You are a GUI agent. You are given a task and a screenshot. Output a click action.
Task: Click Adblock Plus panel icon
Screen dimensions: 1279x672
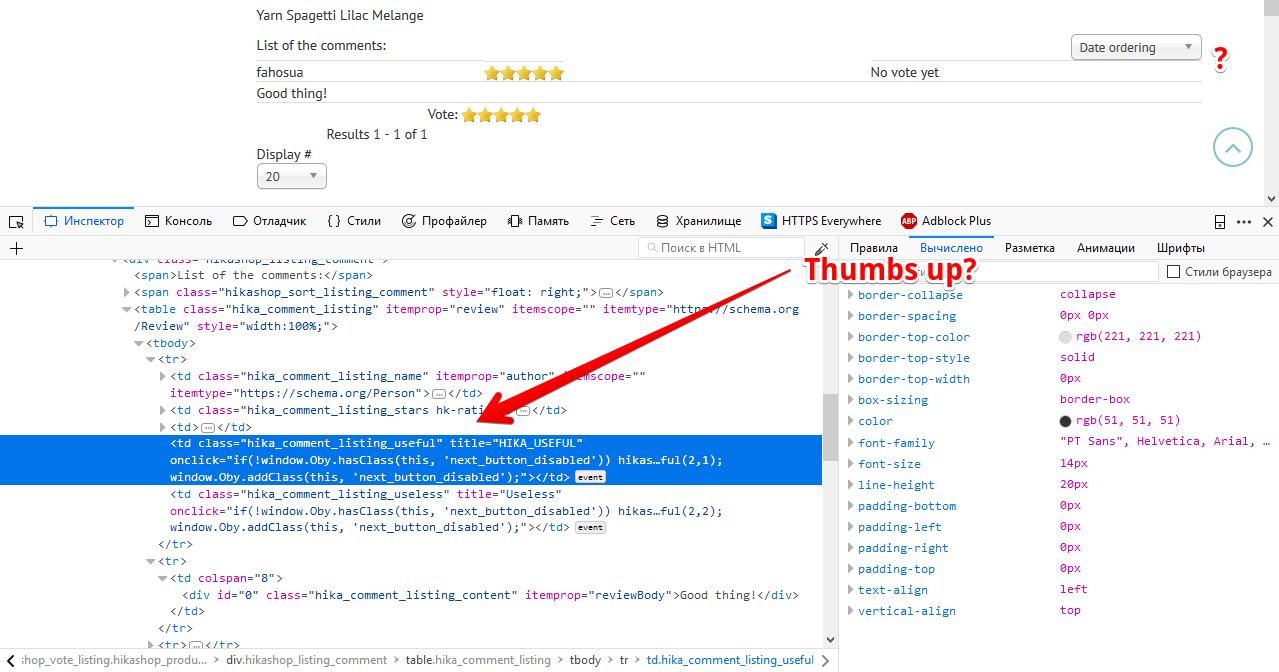click(909, 221)
